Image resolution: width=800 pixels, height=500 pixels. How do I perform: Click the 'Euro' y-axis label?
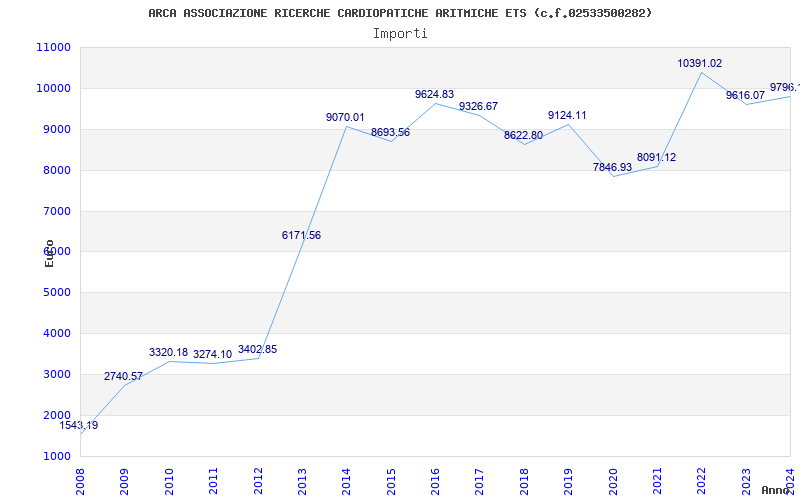(x=49, y=254)
